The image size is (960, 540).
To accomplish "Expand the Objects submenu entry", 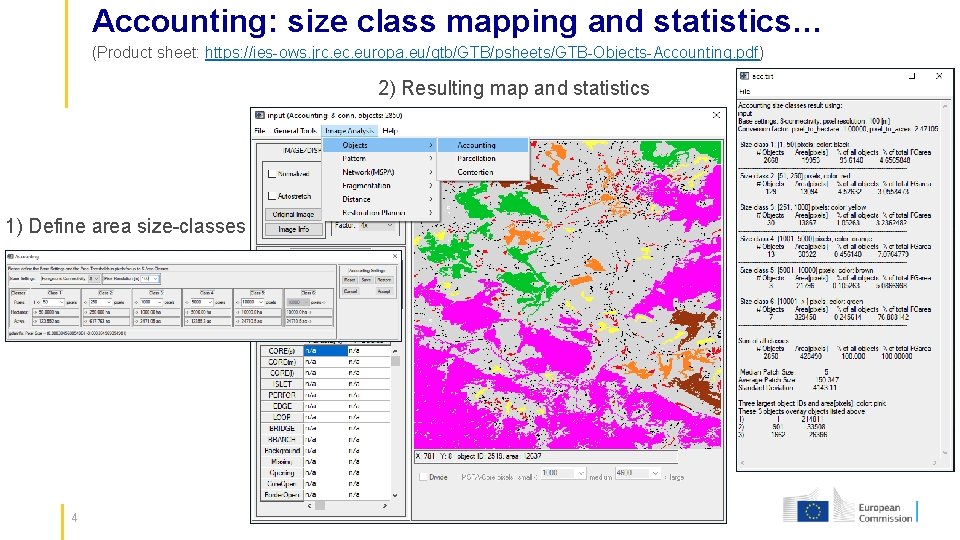I will coord(380,145).
